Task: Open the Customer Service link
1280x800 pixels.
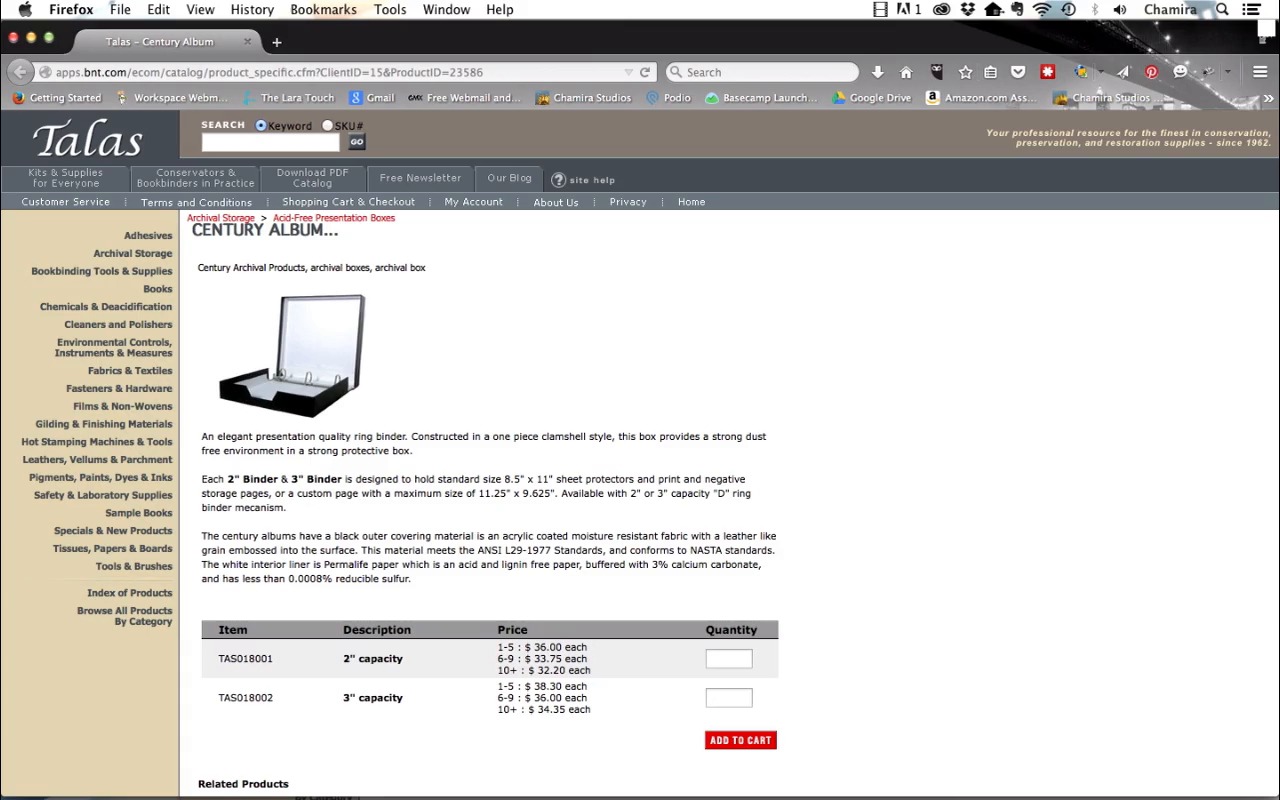Action: pyautogui.click(x=65, y=202)
